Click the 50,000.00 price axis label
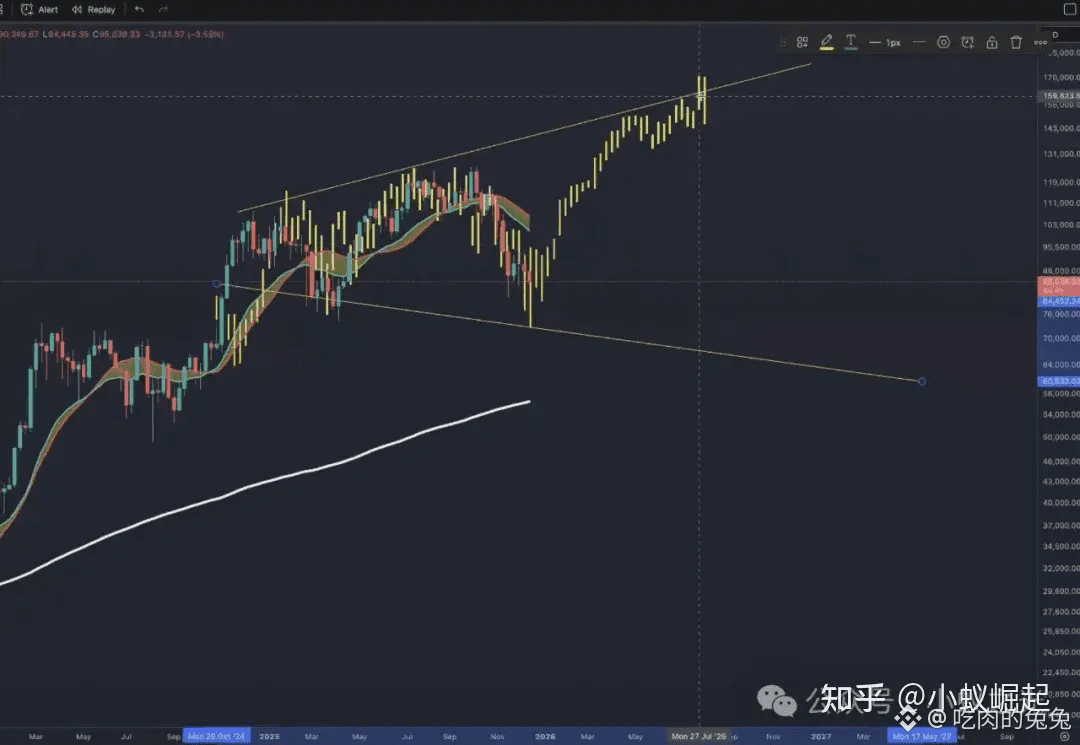Image resolution: width=1080 pixels, height=745 pixels. pos(1061,437)
